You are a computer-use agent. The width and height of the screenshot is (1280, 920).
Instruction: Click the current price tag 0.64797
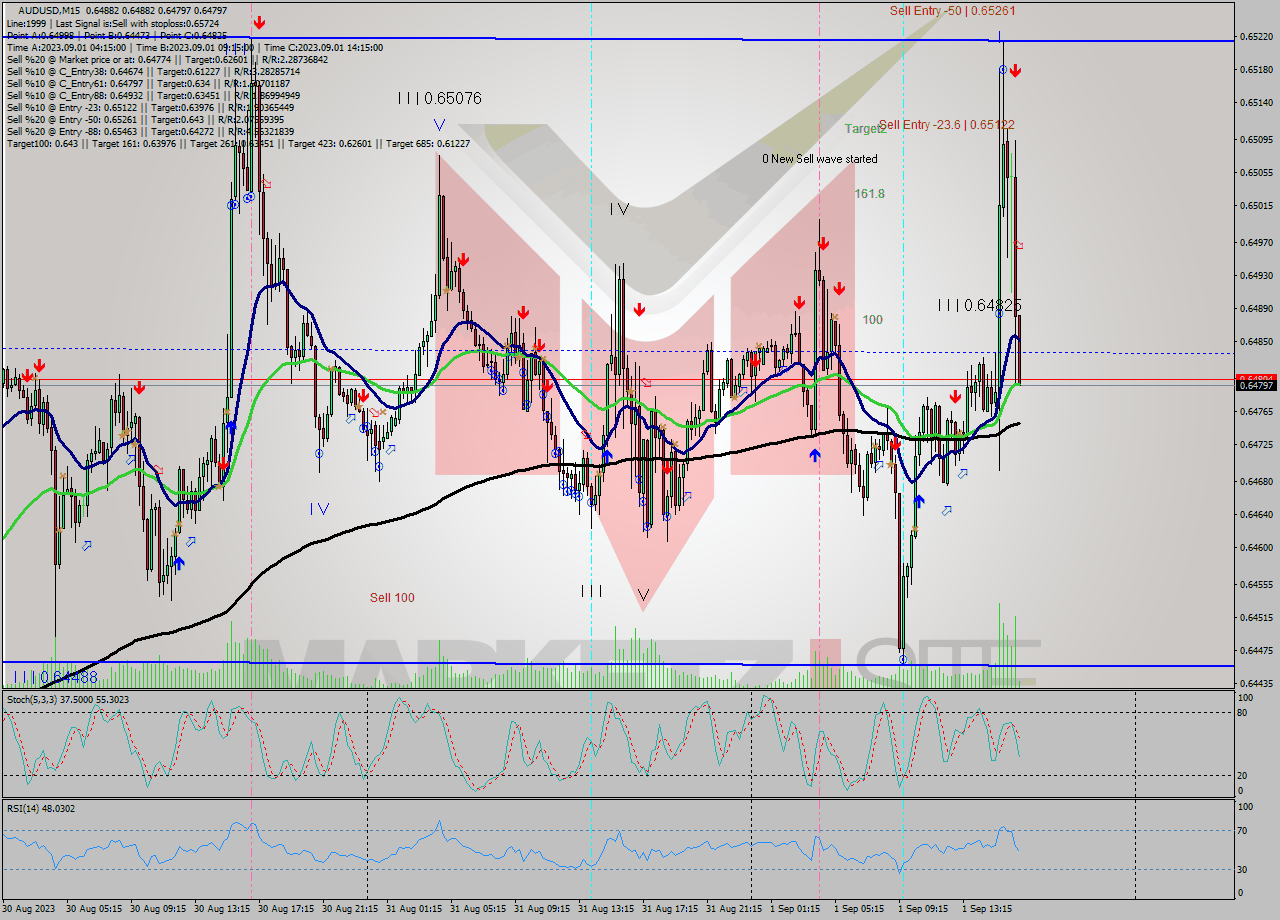(1256, 385)
